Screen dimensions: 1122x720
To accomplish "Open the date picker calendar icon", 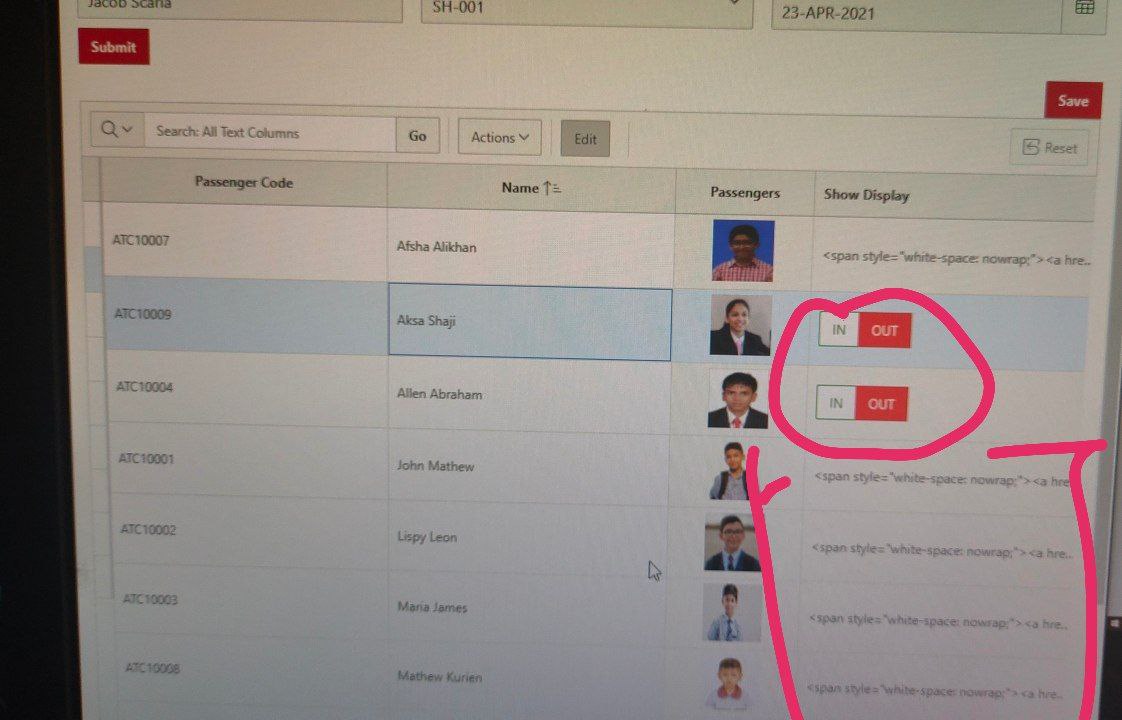I will point(1085,9).
